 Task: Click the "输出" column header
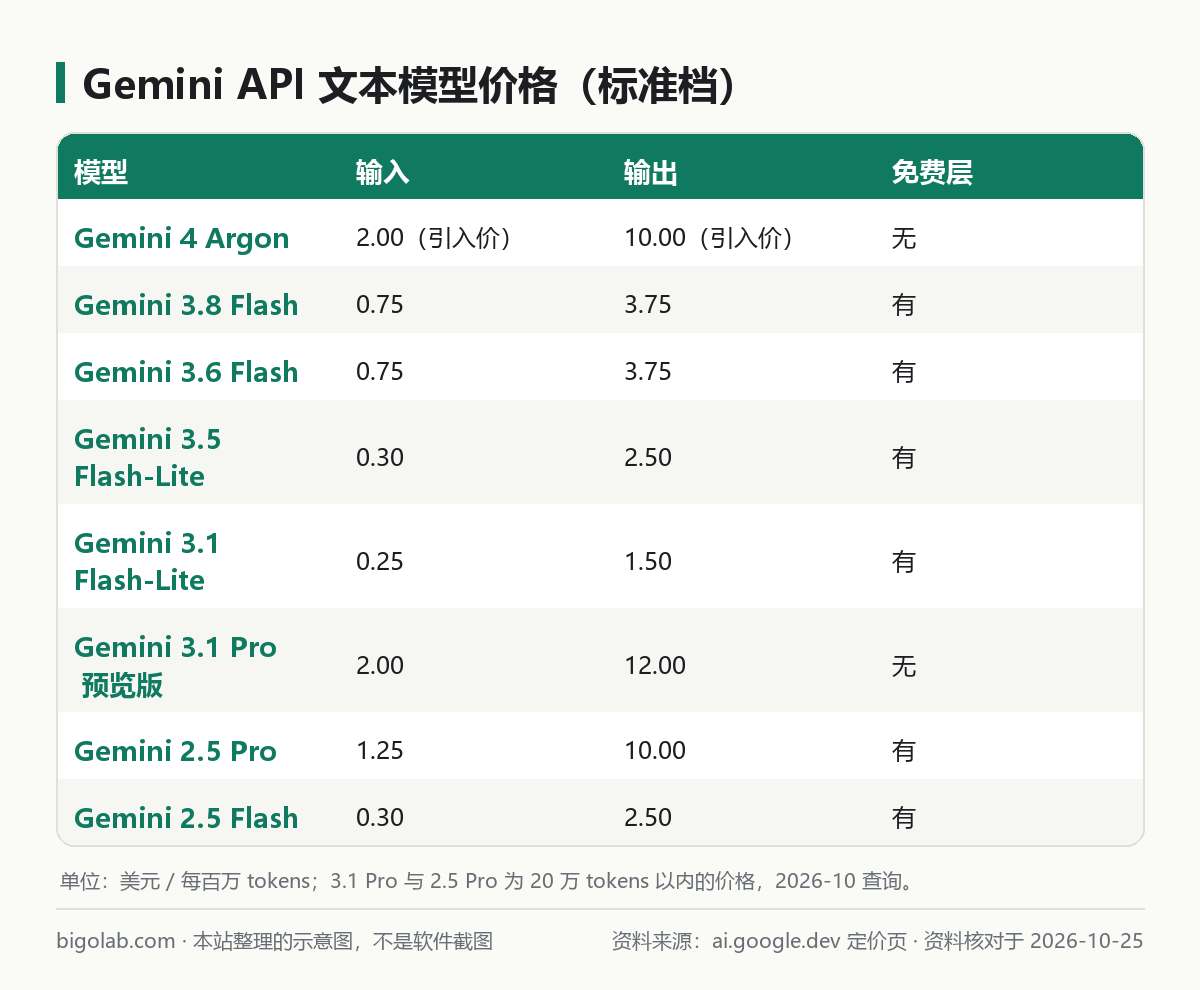[651, 173]
